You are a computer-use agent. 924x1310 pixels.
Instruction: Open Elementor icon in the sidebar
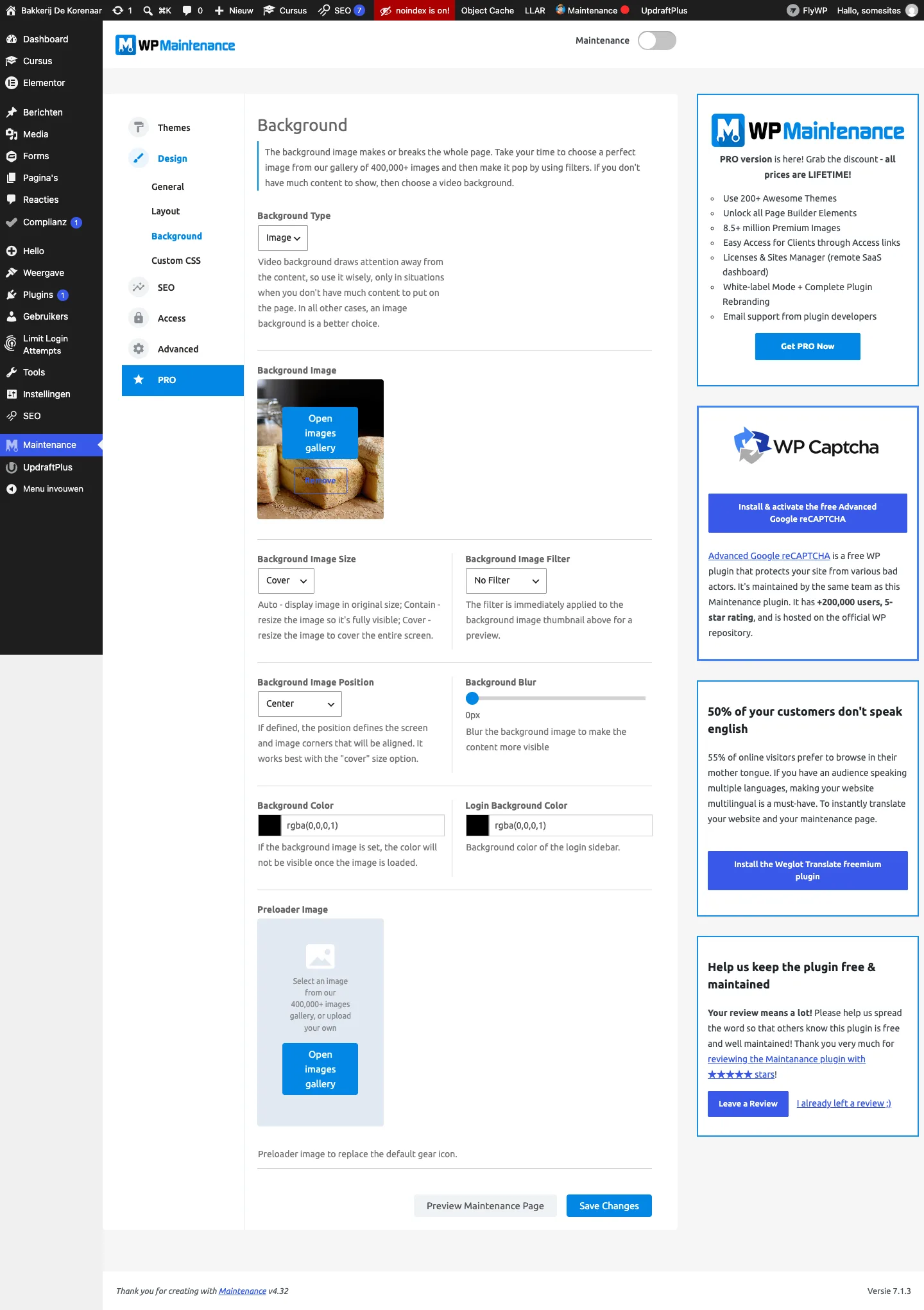11,83
